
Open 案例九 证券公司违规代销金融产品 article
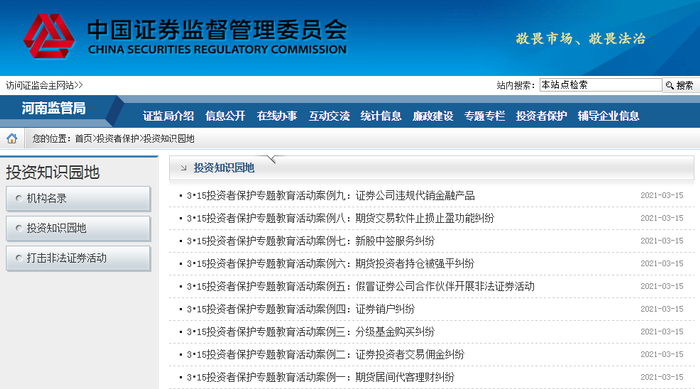tap(330, 196)
